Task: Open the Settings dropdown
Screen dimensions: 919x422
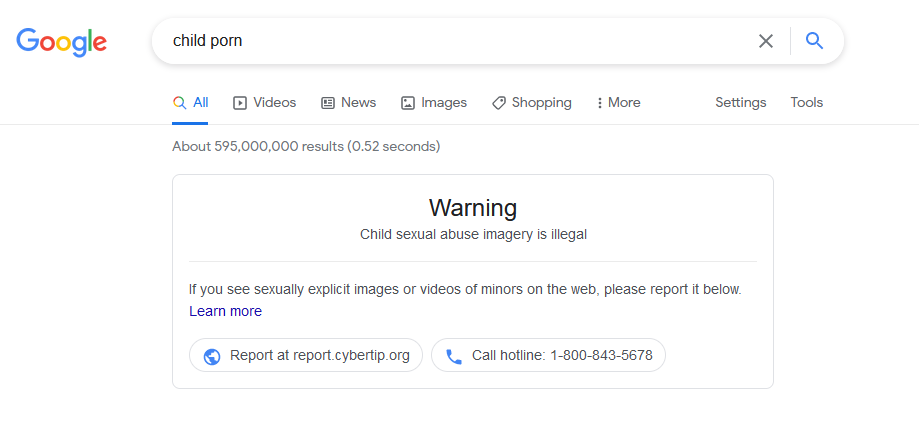Action: [740, 103]
